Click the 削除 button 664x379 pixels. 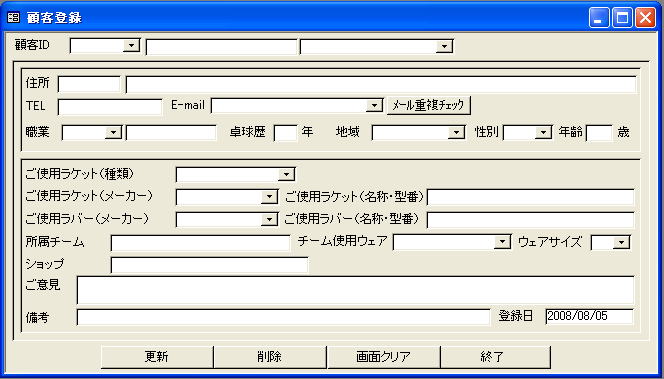270,357
